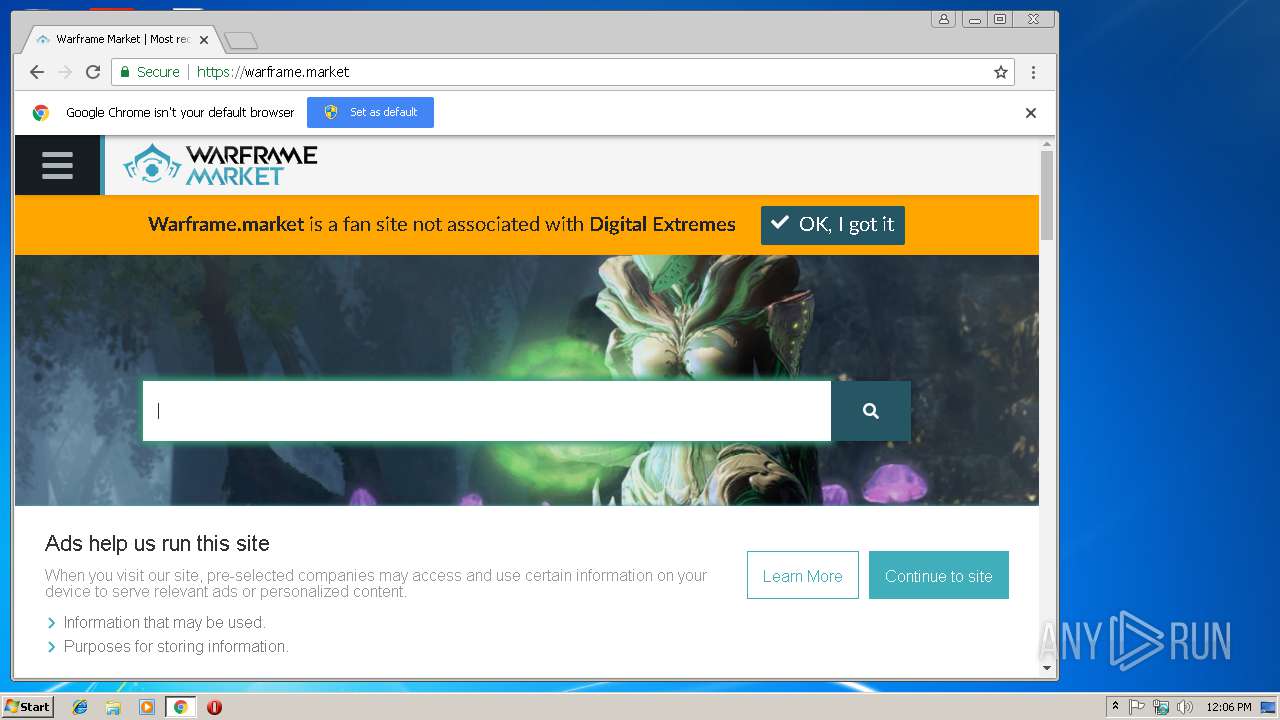Dismiss banner with OK, I got it
This screenshot has width=1280, height=720.
click(833, 225)
